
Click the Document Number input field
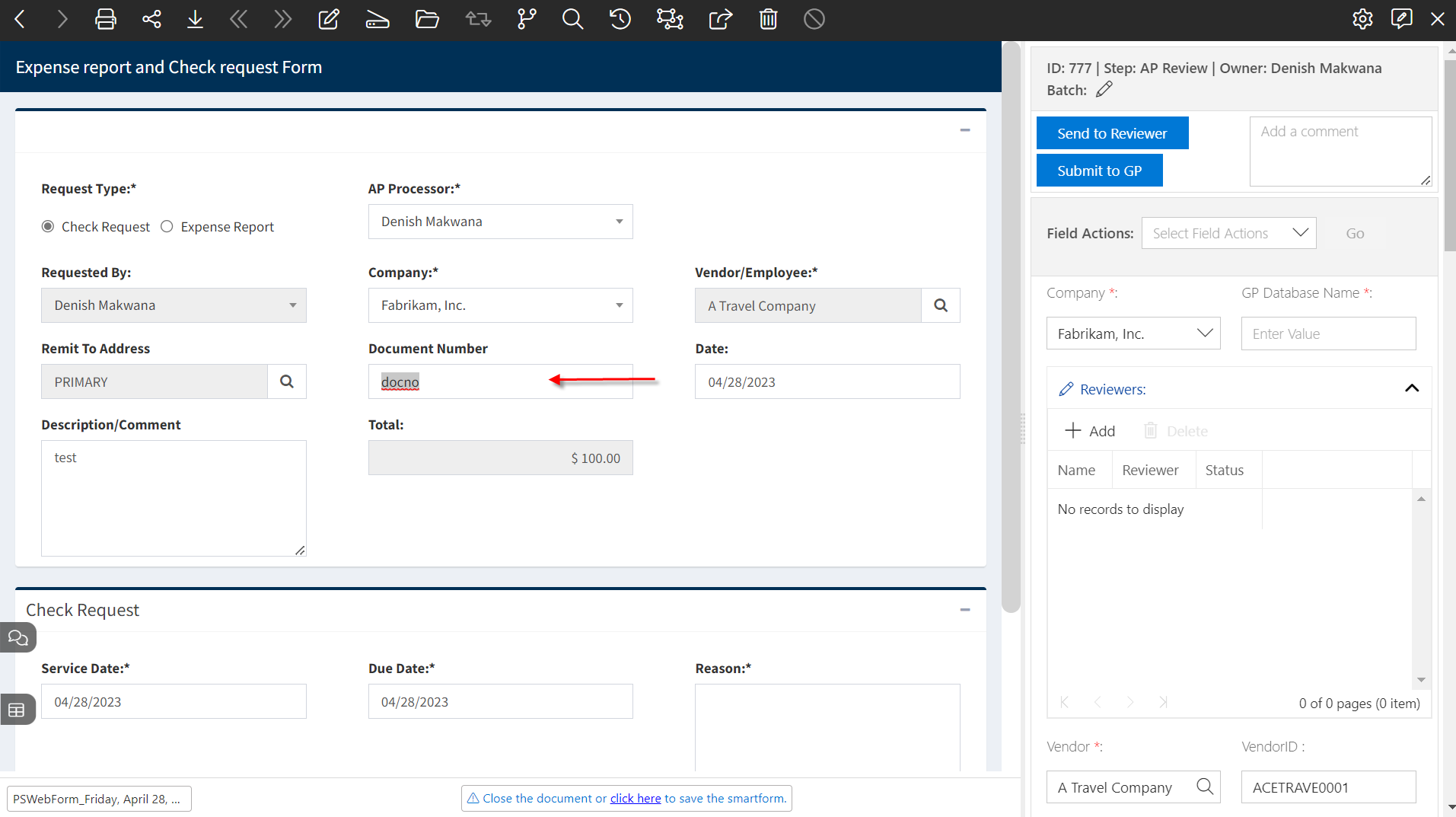[x=501, y=381]
